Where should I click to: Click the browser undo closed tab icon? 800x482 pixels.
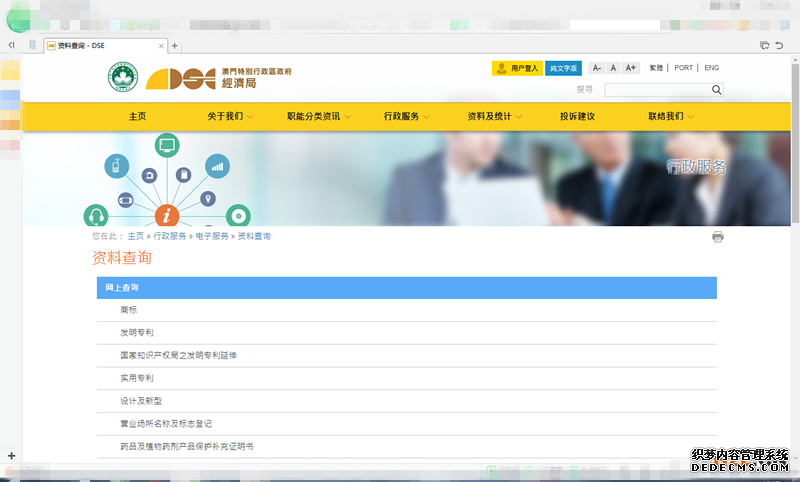[x=779, y=45]
